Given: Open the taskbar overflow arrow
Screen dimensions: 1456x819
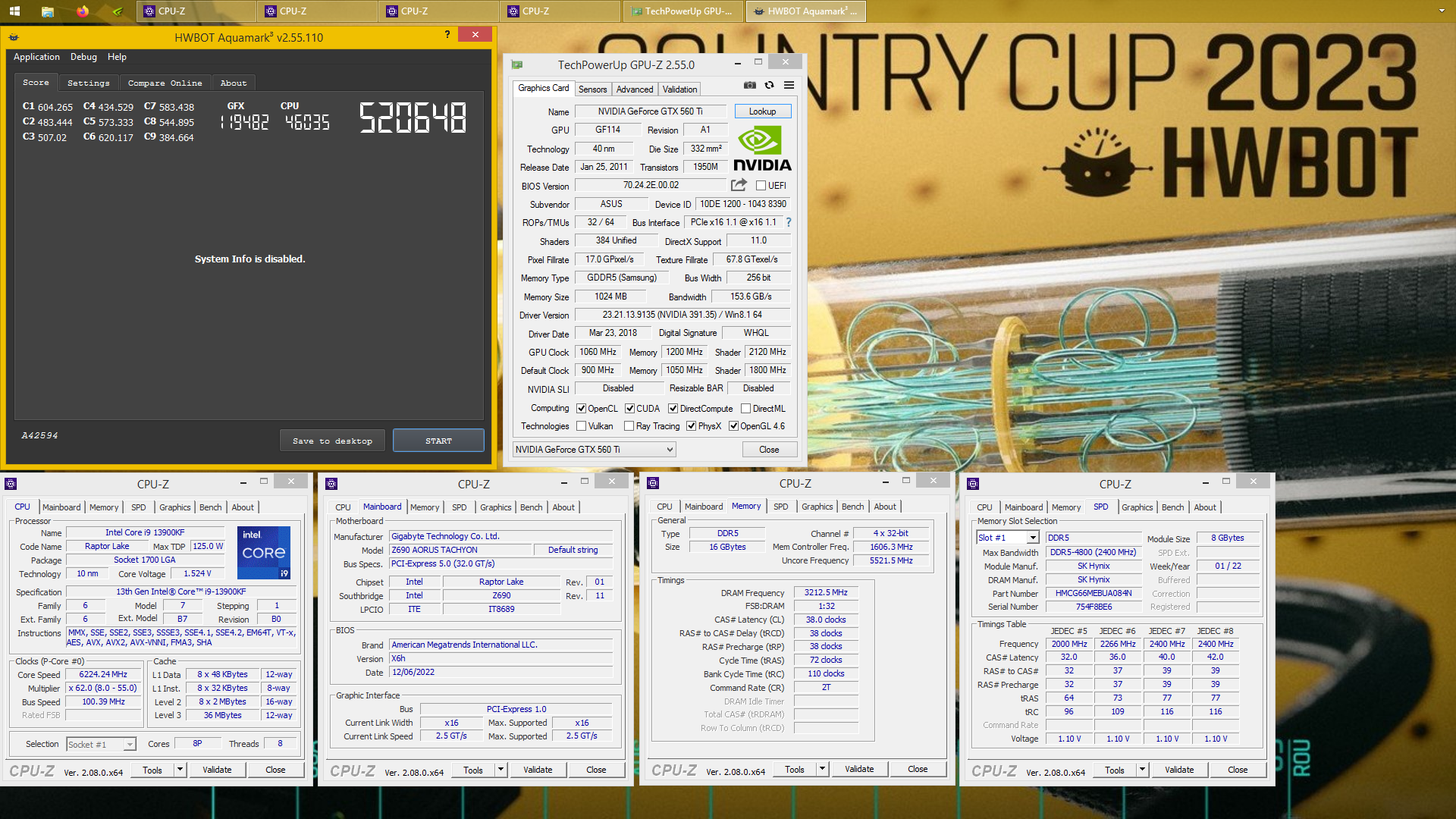Looking at the screenshot, I should (x=1442, y=11).
